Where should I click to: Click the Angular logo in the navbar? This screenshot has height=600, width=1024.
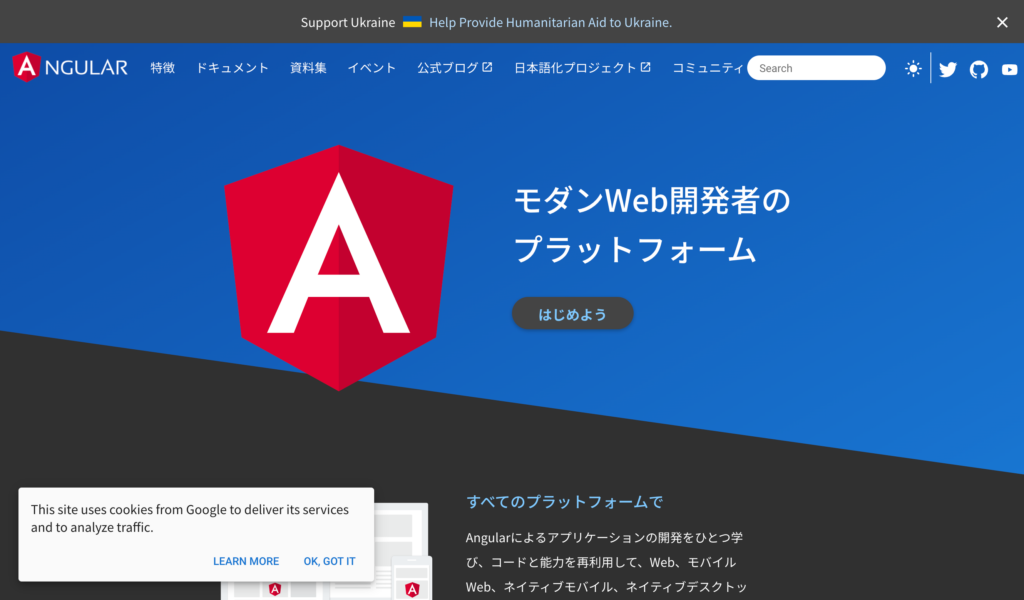click(70, 68)
